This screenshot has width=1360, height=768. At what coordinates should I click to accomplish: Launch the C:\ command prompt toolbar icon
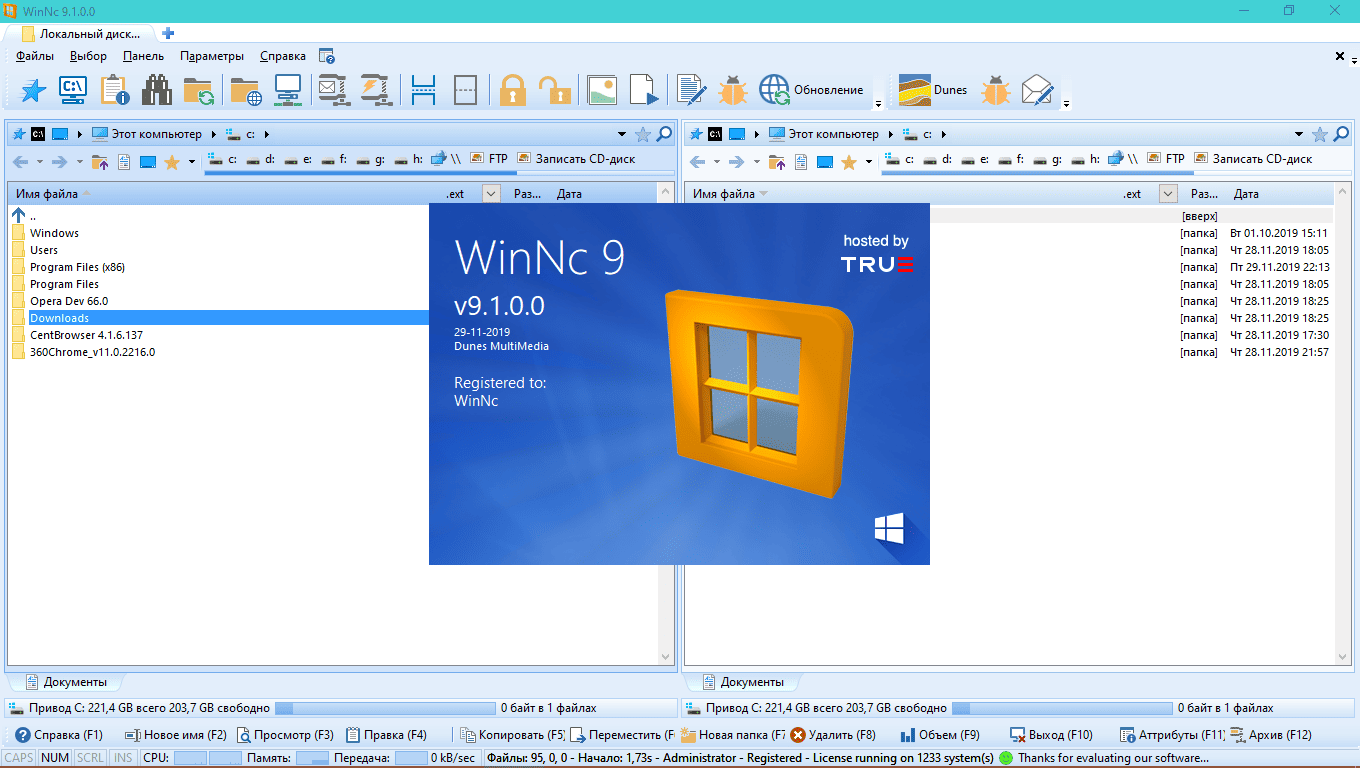click(x=73, y=90)
